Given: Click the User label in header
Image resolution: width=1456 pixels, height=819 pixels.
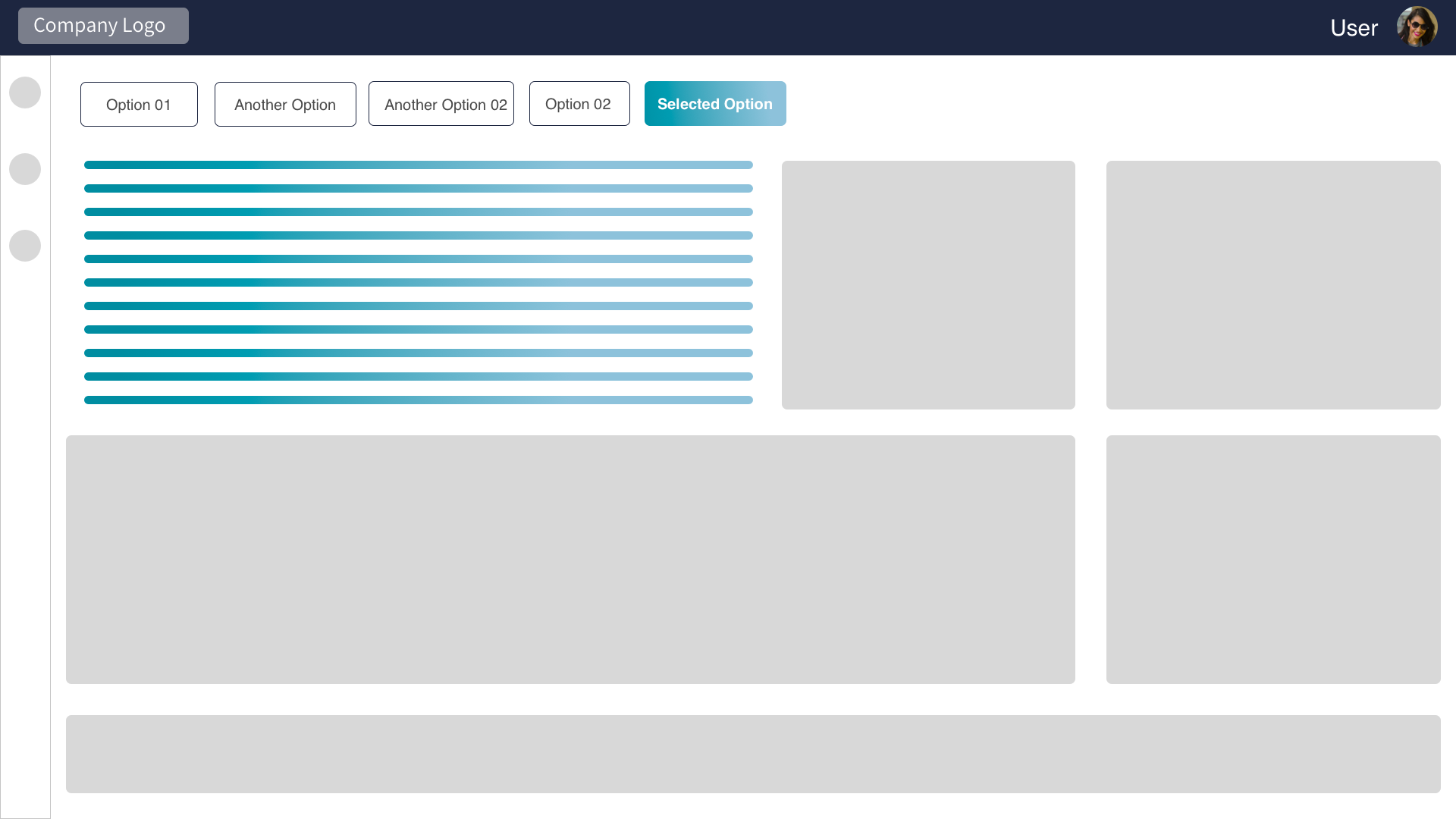Looking at the screenshot, I should (x=1354, y=28).
